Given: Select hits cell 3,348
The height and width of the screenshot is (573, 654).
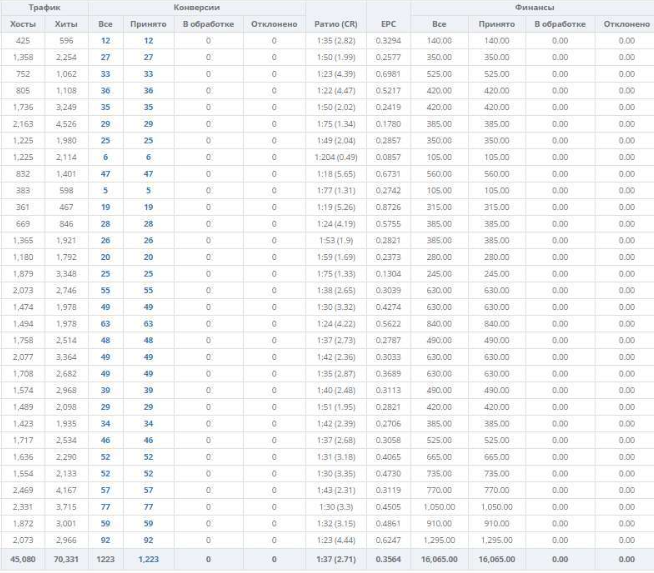Looking at the screenshot, I should tap(66, 274).
